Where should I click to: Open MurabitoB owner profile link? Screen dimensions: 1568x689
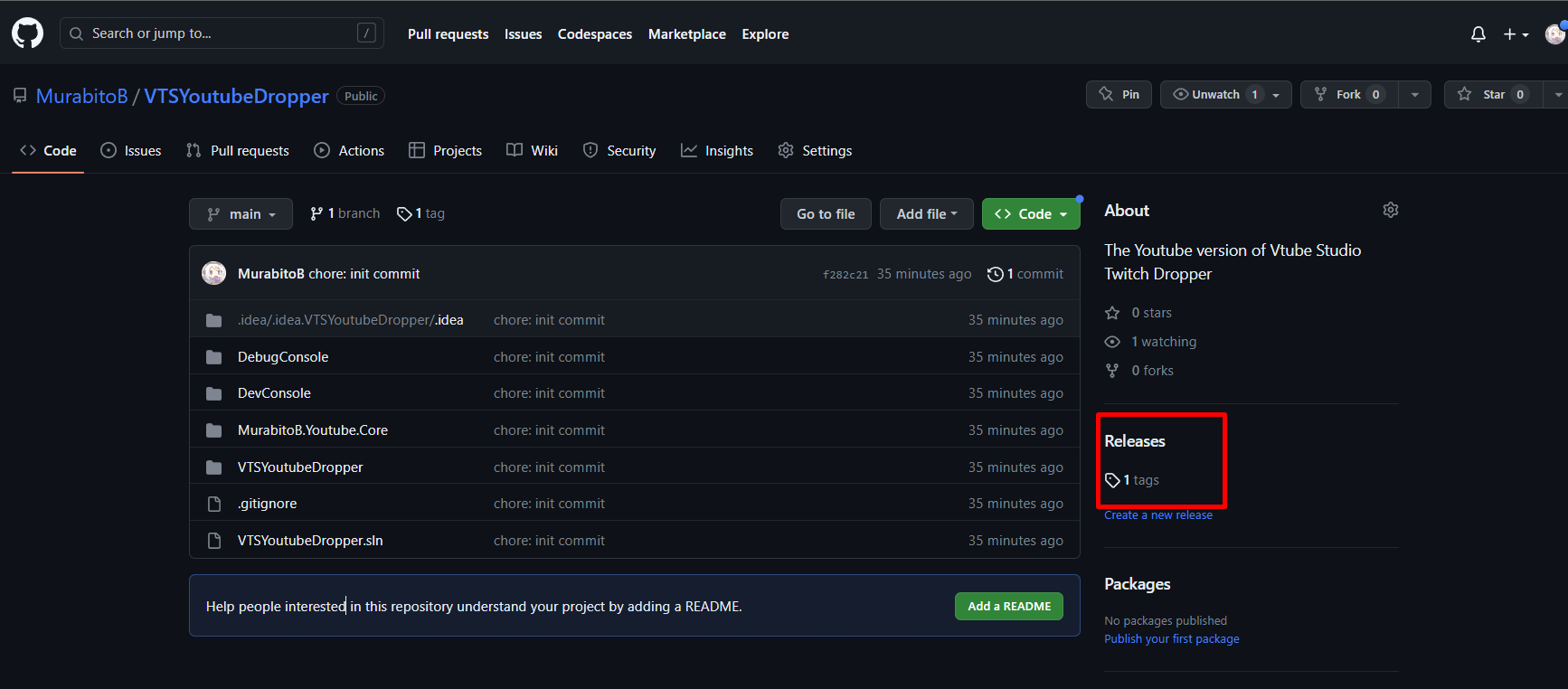coord(81,96)
